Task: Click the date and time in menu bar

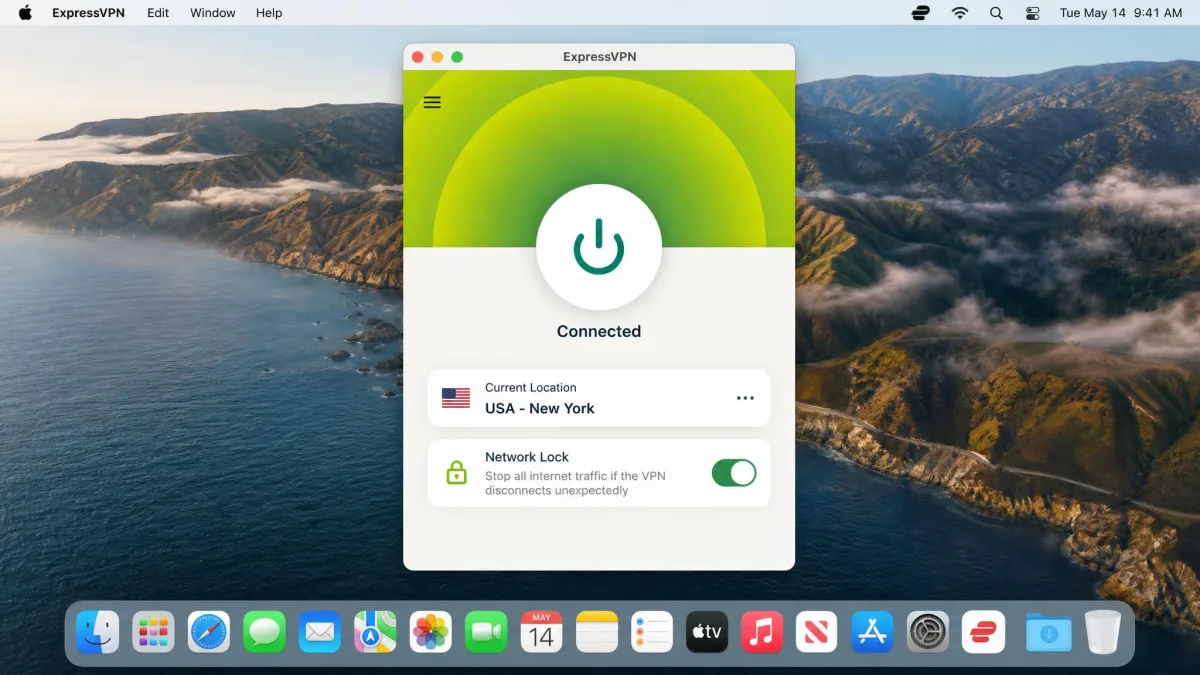Action: click(x=1121, y=13)
